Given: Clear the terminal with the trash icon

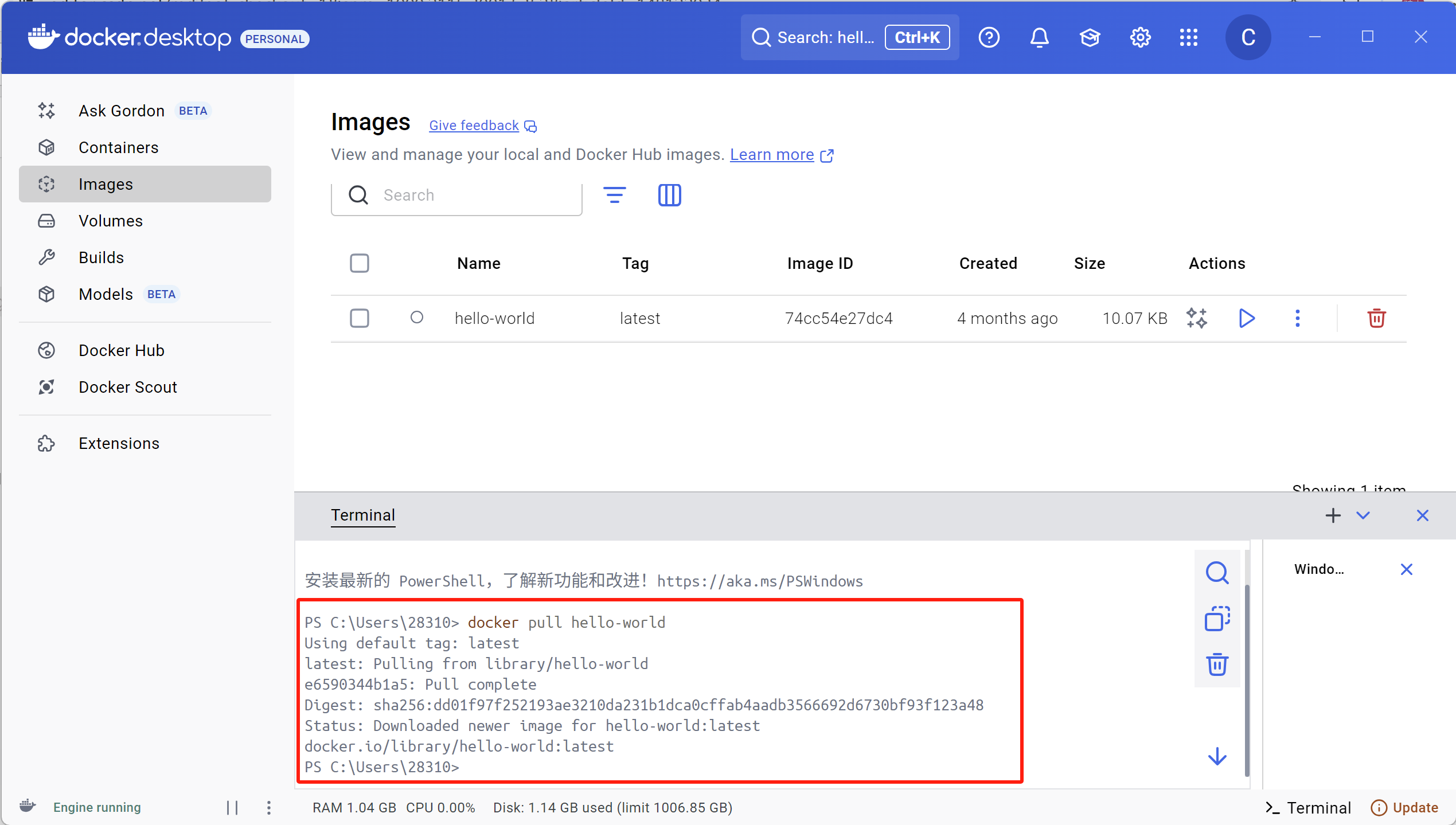Looking at the screenshot, I should click(1217, 664).
